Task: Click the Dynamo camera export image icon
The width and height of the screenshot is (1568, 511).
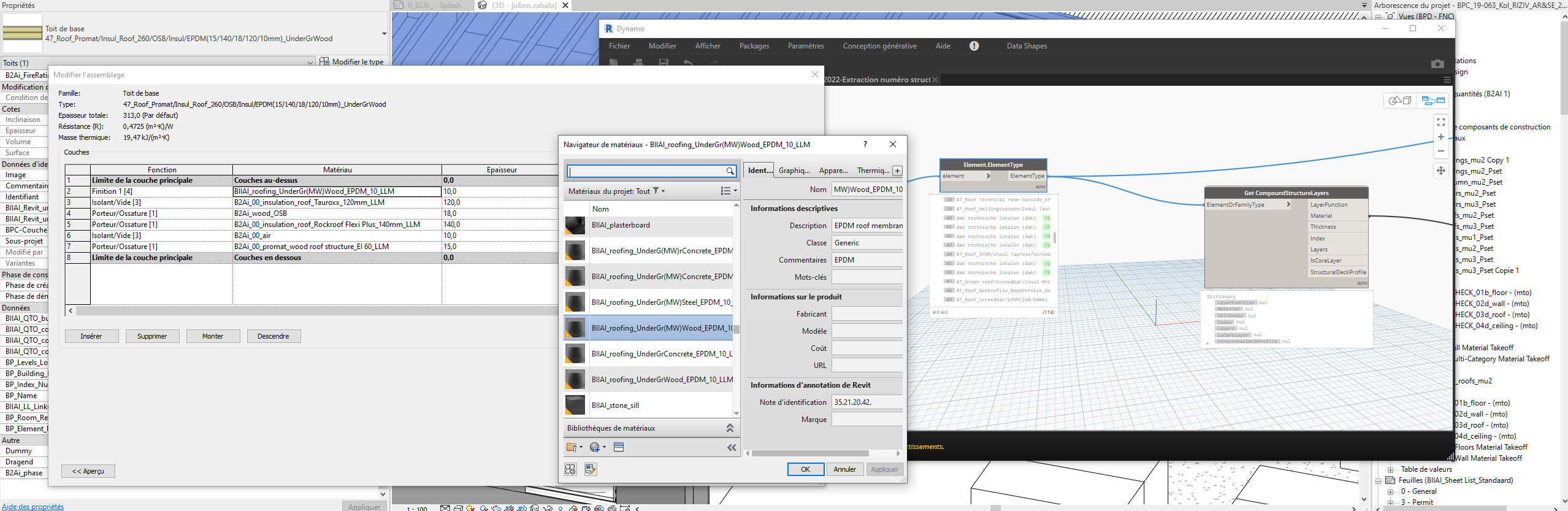Action: (x=1437, y=64)
